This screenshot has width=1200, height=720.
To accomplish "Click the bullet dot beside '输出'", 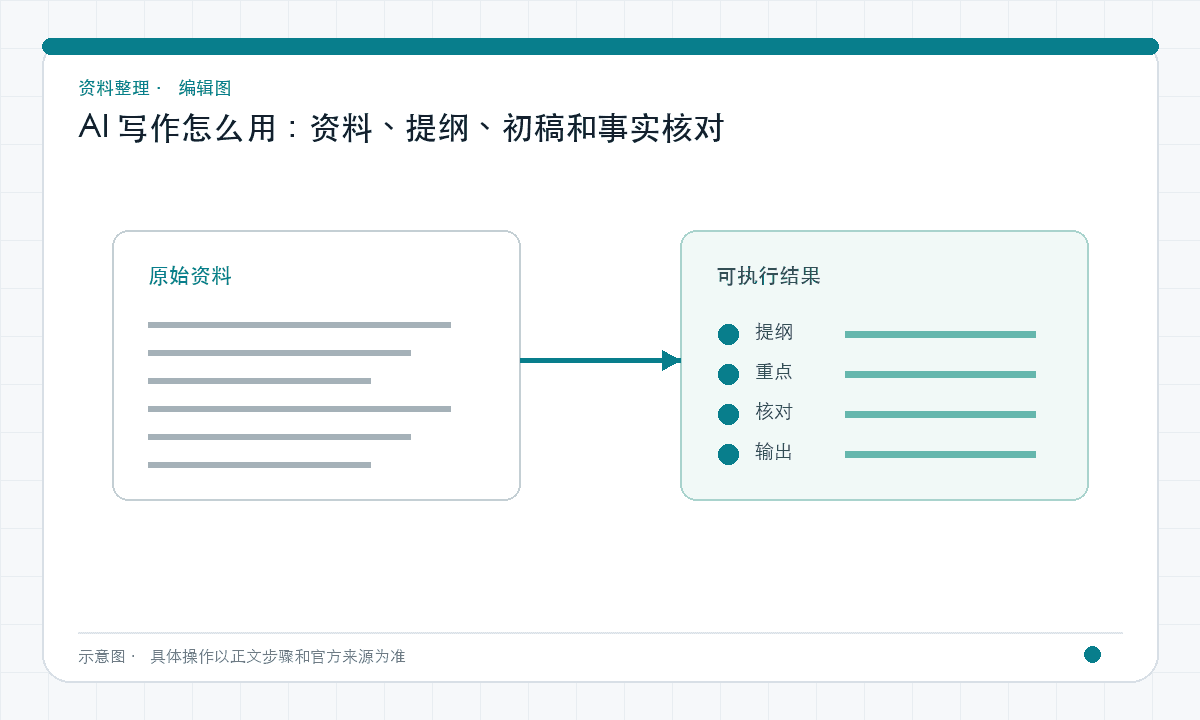I will [x=728, y=454].
